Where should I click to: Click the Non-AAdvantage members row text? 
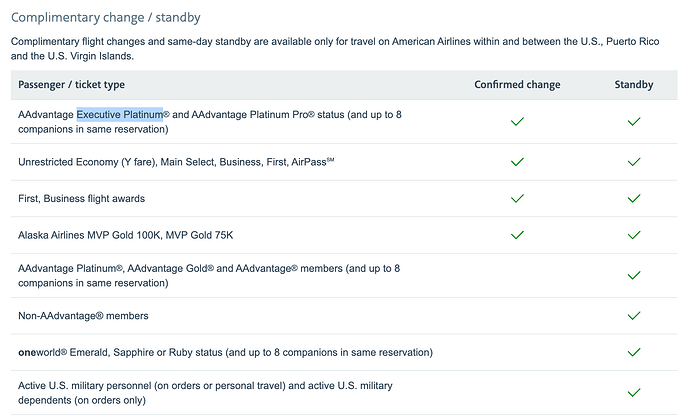[83, 315]
